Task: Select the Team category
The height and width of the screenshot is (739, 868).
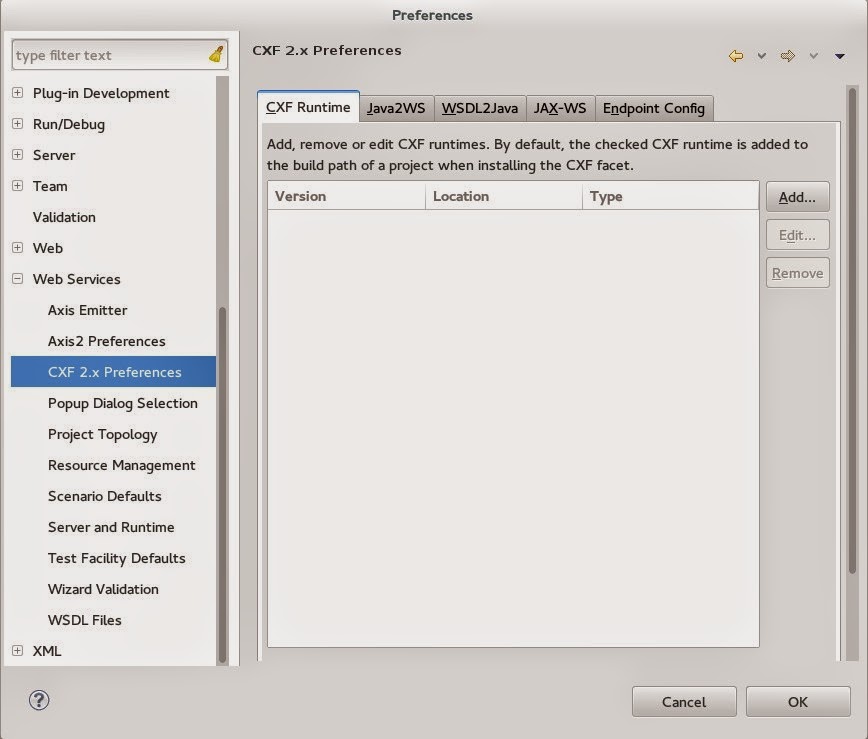Action: click(50, 186)
